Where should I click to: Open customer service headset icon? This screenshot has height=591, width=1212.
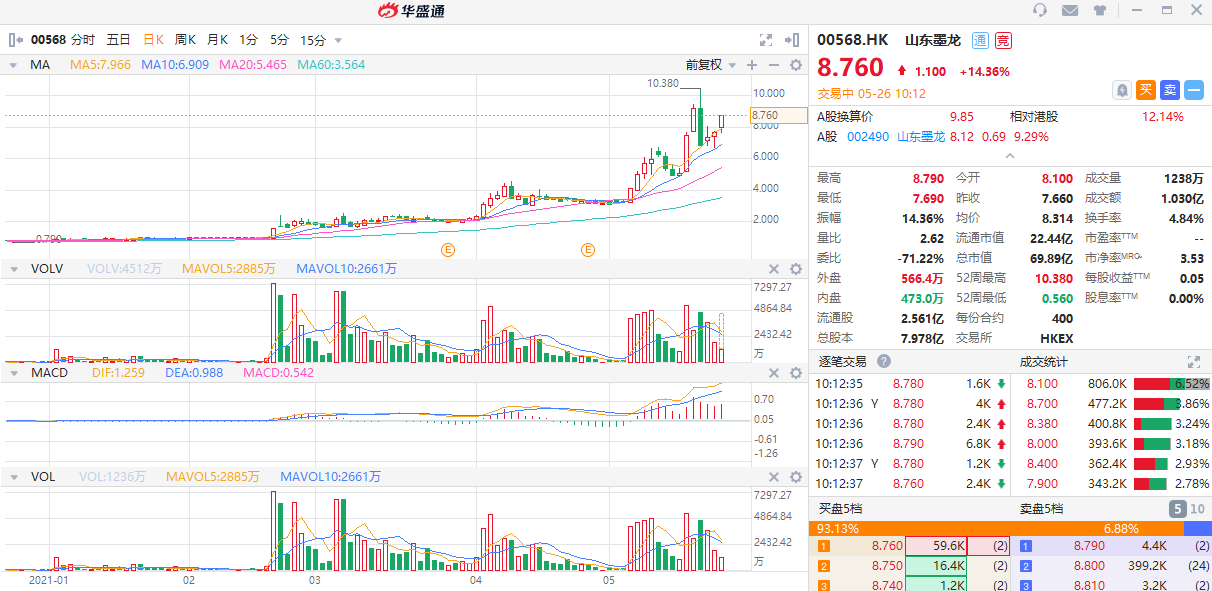(x=1040, y=10)
